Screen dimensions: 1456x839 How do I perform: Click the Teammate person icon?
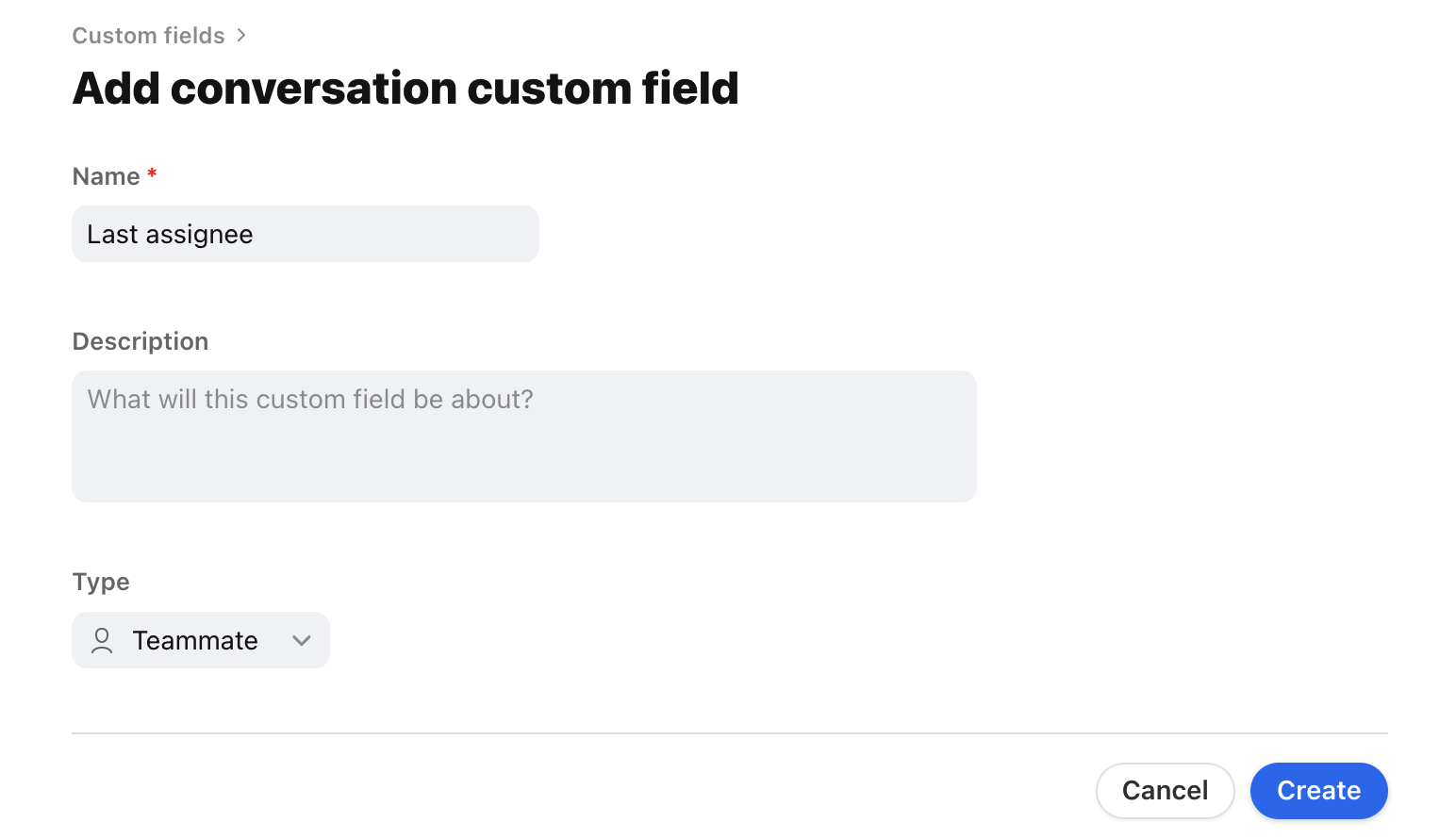[x=102, y=641]
